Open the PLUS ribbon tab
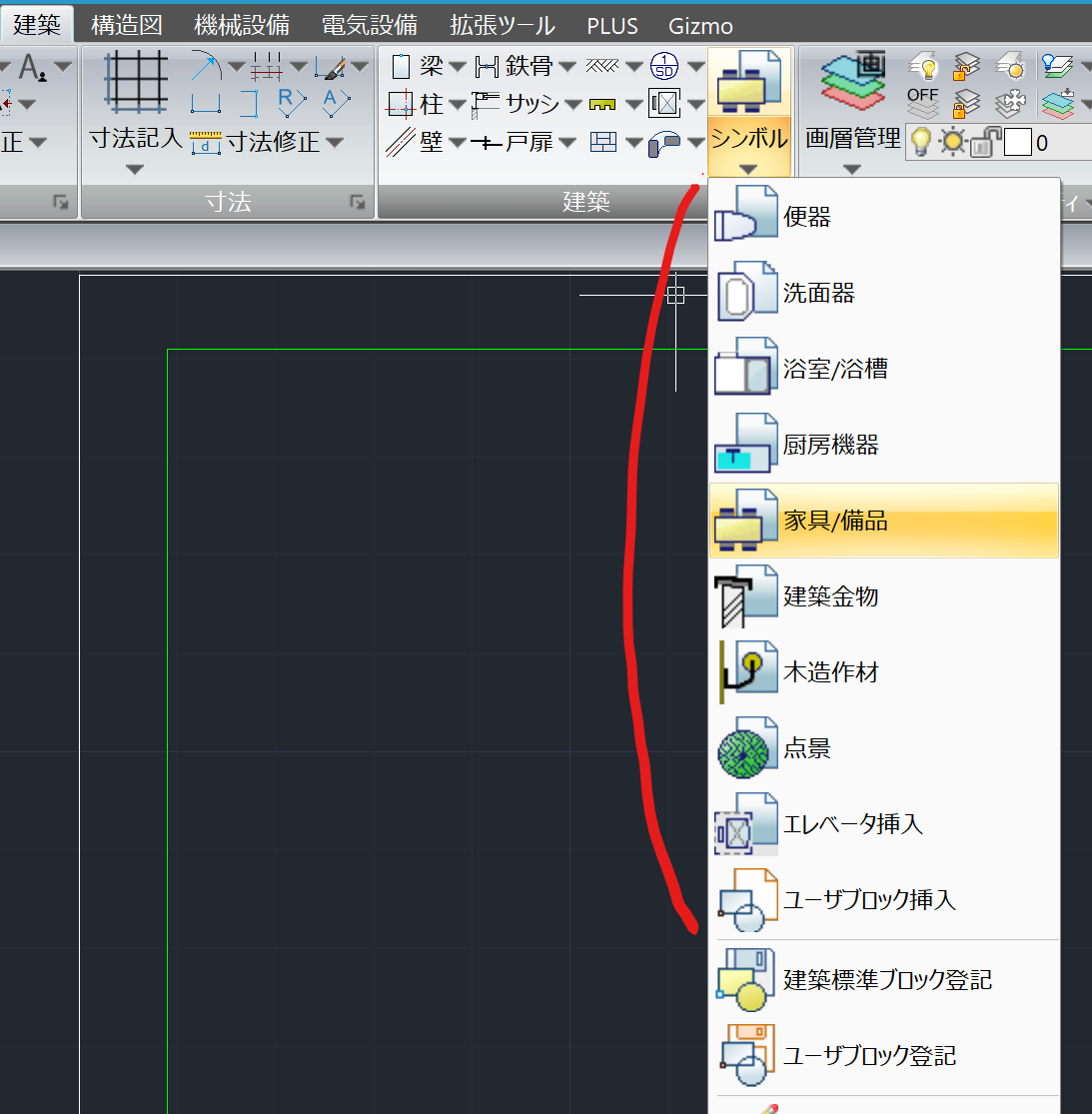 [612, 25]
